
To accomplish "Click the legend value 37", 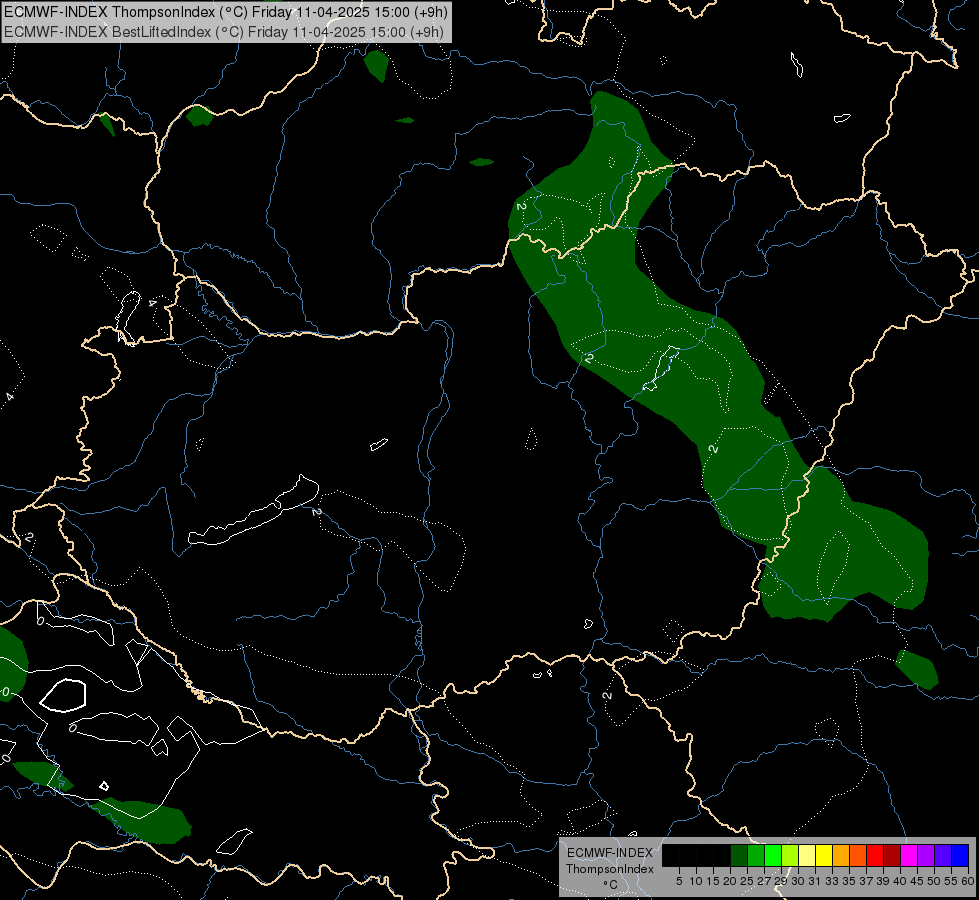I will (x=866, y=881).
